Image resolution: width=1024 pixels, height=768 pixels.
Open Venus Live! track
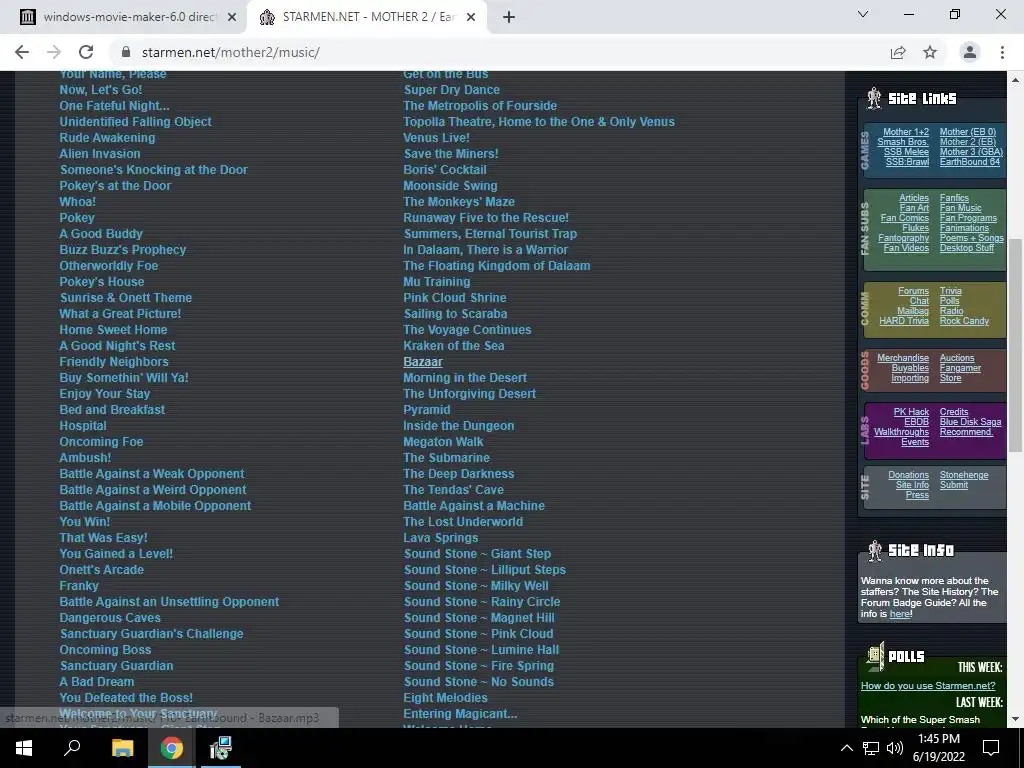point(436,138)
